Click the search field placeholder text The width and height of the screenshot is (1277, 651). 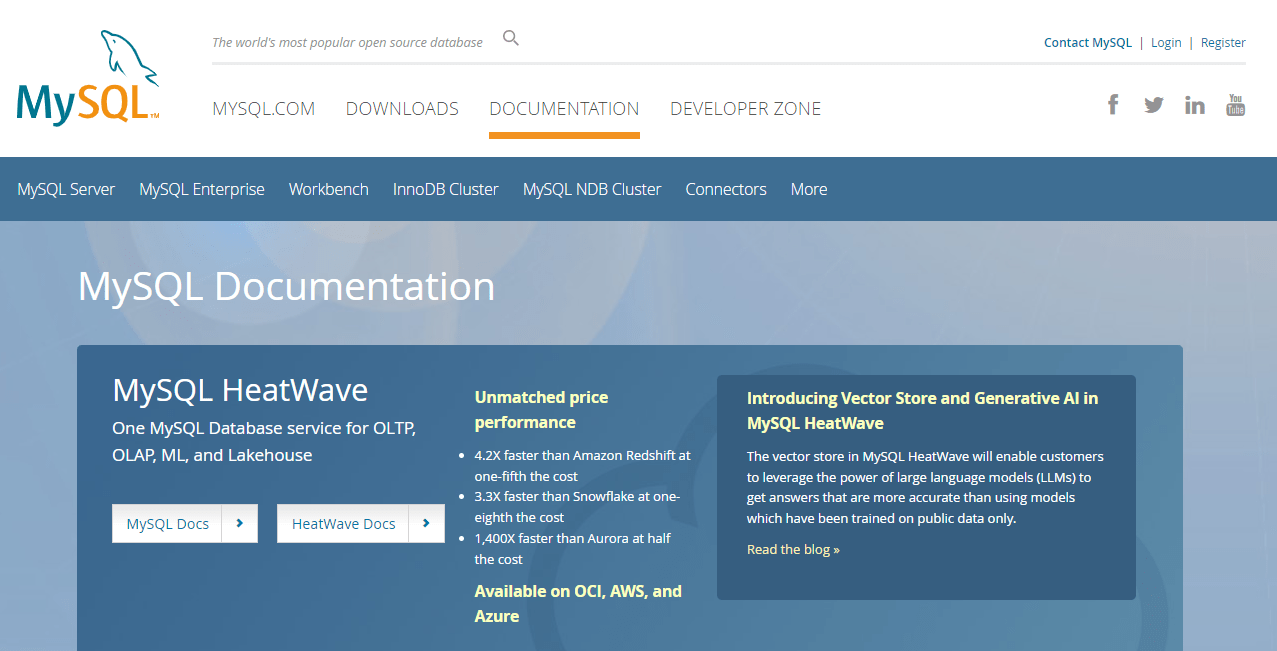click(x=347, y=43)
